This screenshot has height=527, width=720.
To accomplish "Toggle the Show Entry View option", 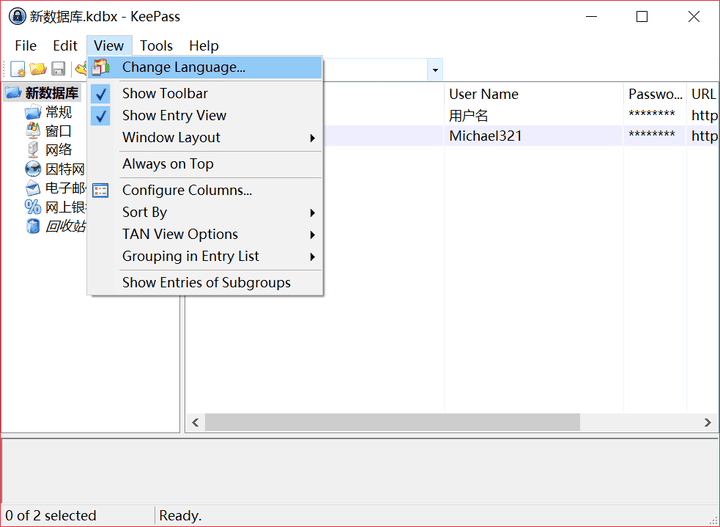I will coord(174,115).
